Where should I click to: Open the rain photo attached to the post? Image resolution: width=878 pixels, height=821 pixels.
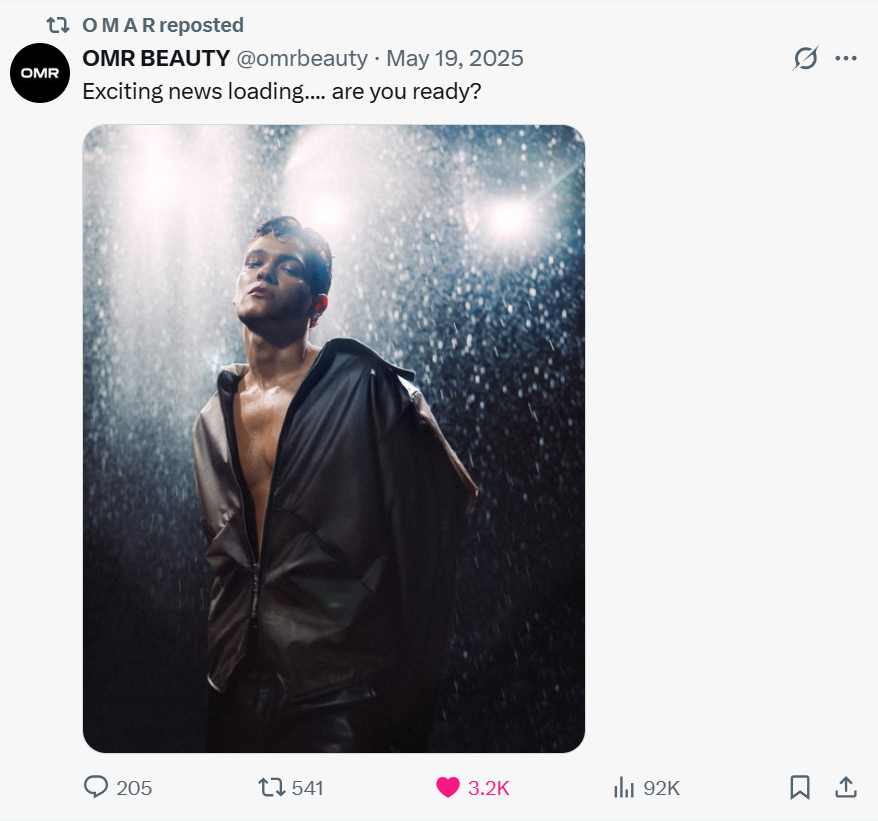(x=333, y=438)
